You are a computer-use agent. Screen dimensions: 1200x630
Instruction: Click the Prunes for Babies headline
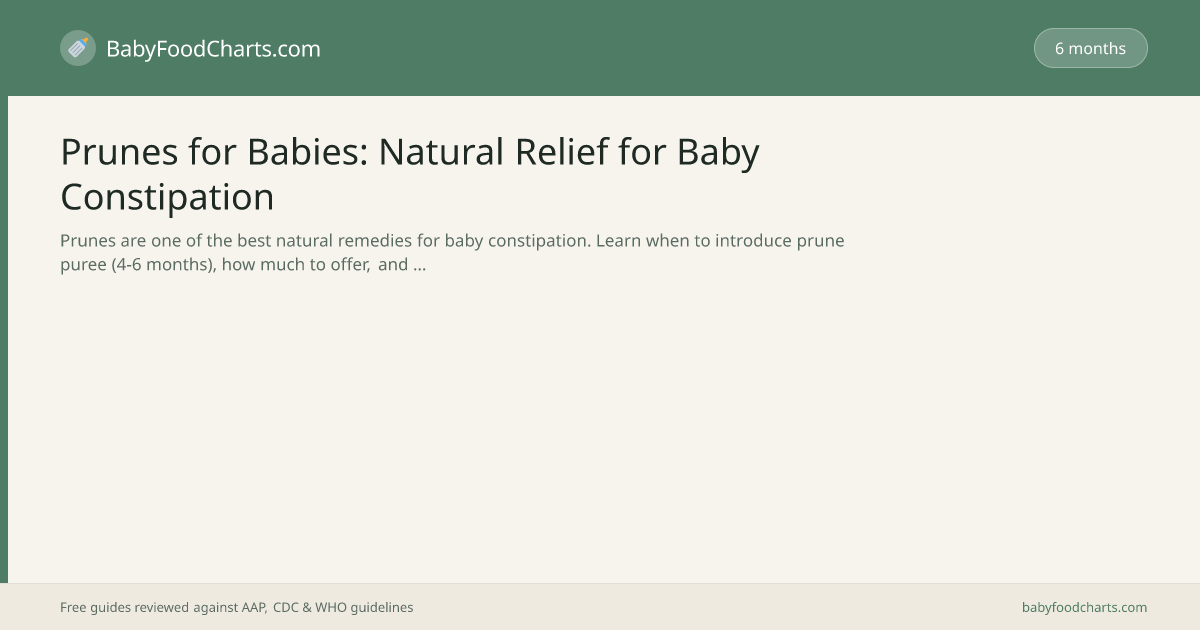[410, 174]
